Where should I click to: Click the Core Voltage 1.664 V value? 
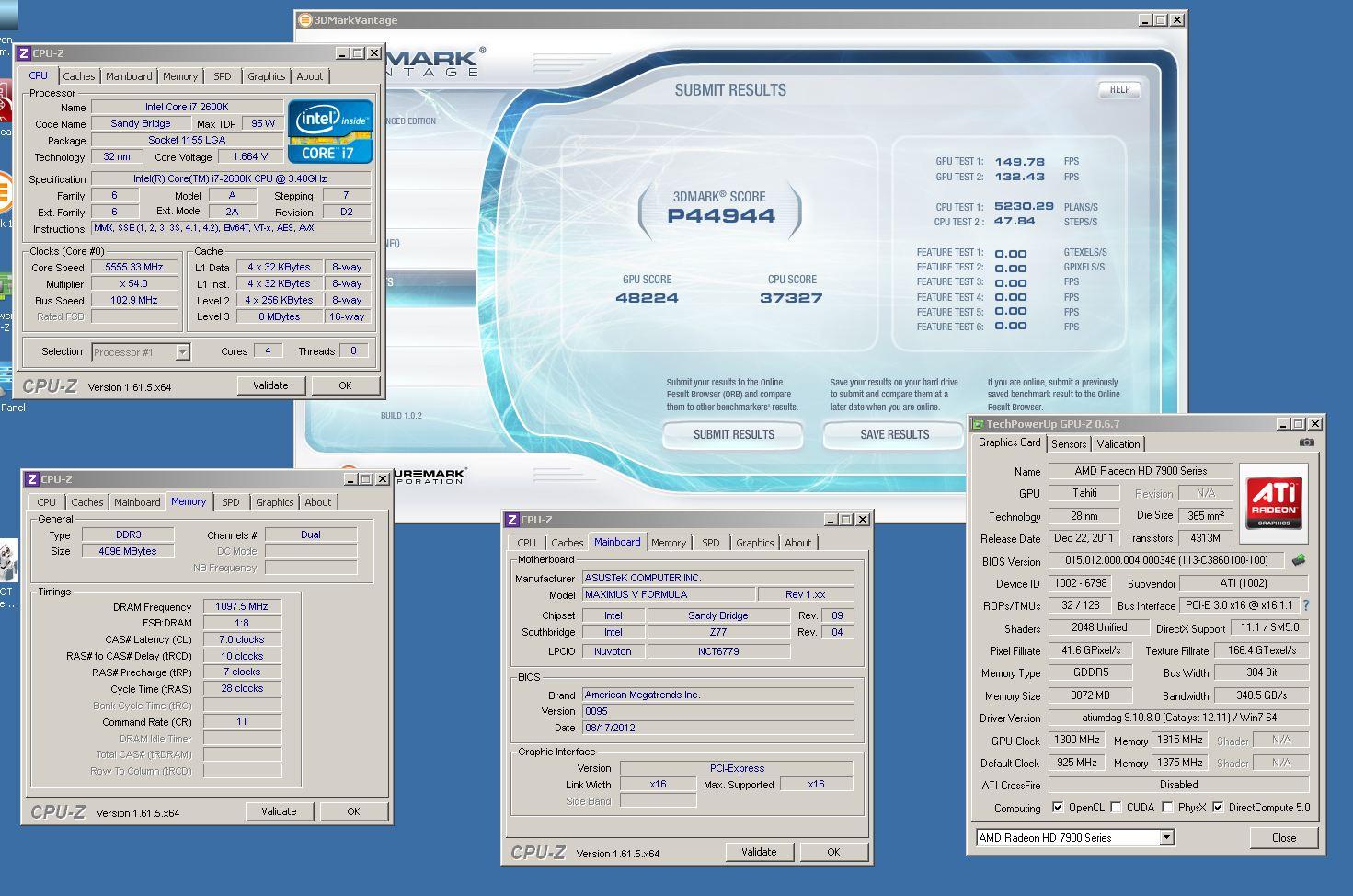tap(251, 156)
